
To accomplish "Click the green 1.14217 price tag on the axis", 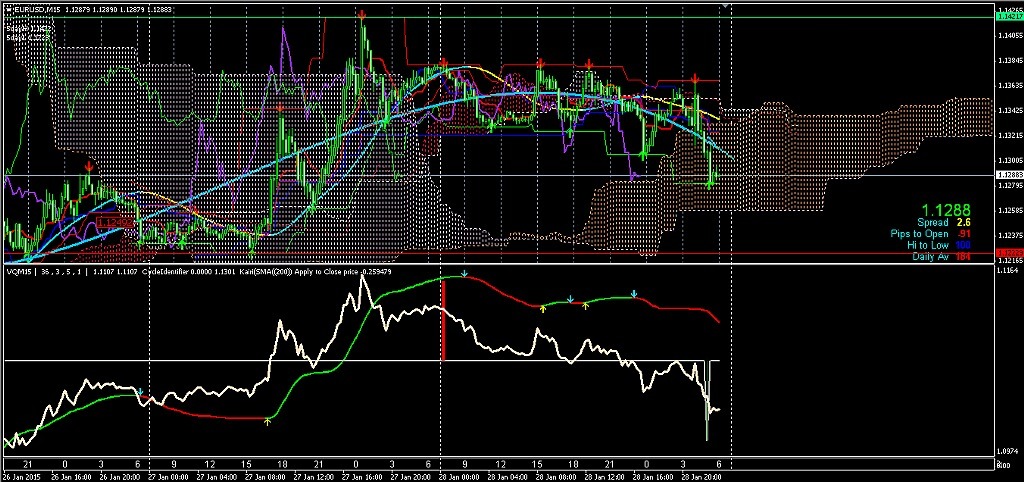I will click(1009, 17).
